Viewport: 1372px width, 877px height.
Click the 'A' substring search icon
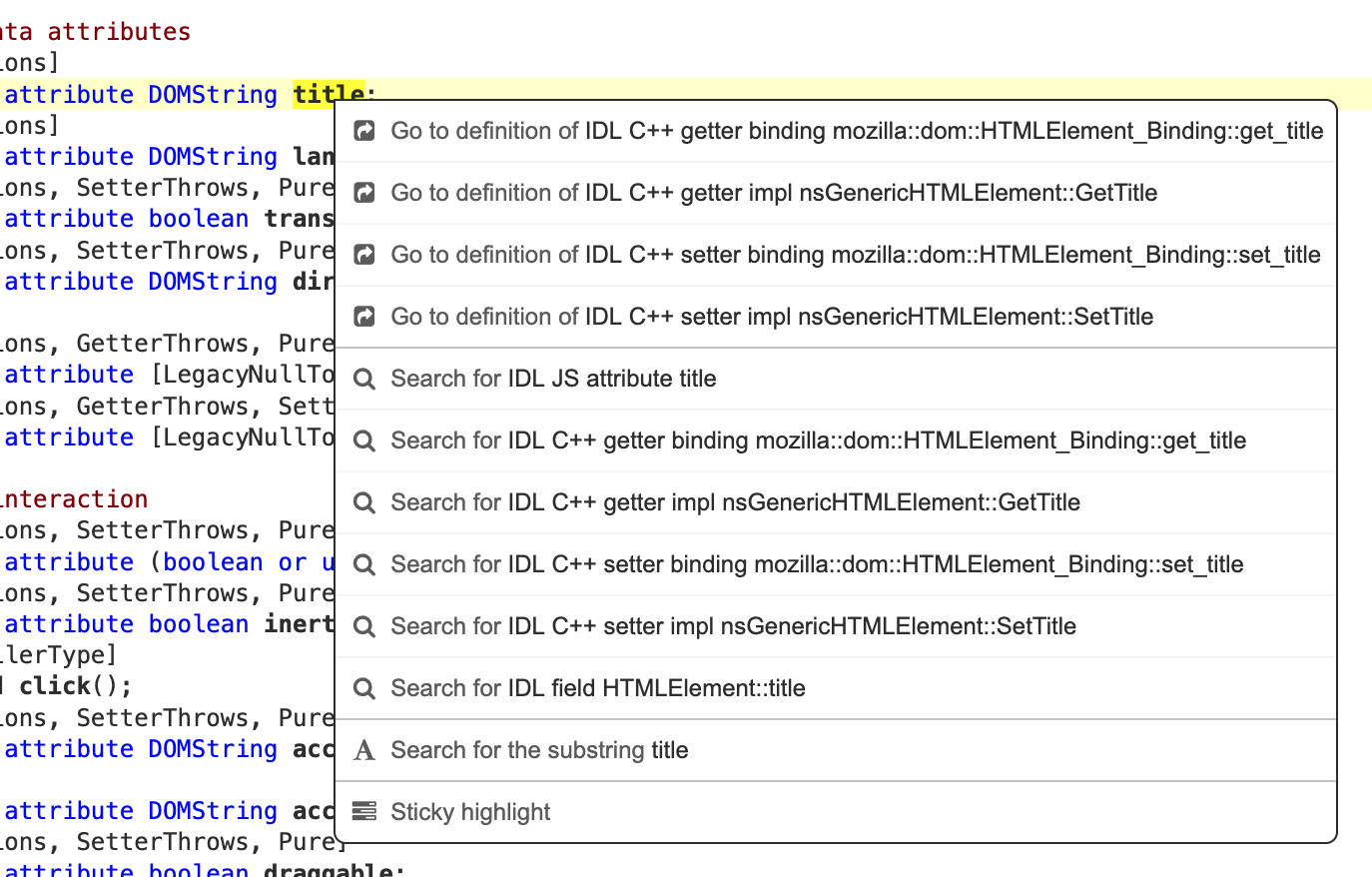[364, 750]
